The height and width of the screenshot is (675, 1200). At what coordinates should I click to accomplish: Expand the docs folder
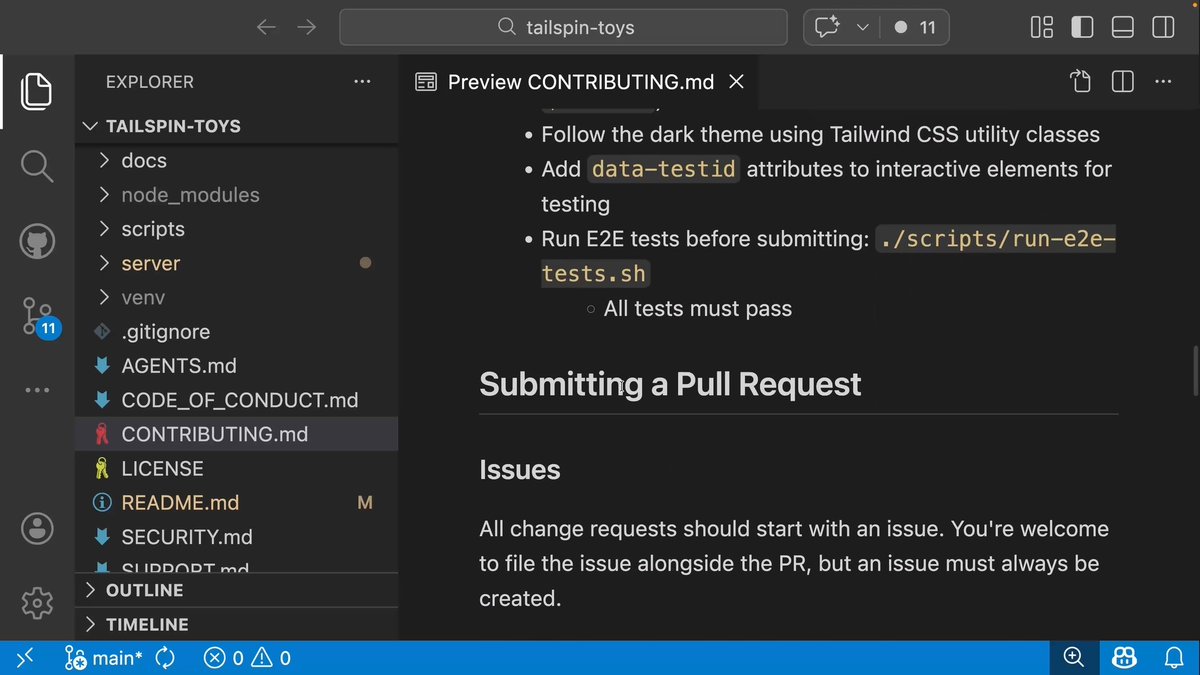click(236, 160)
